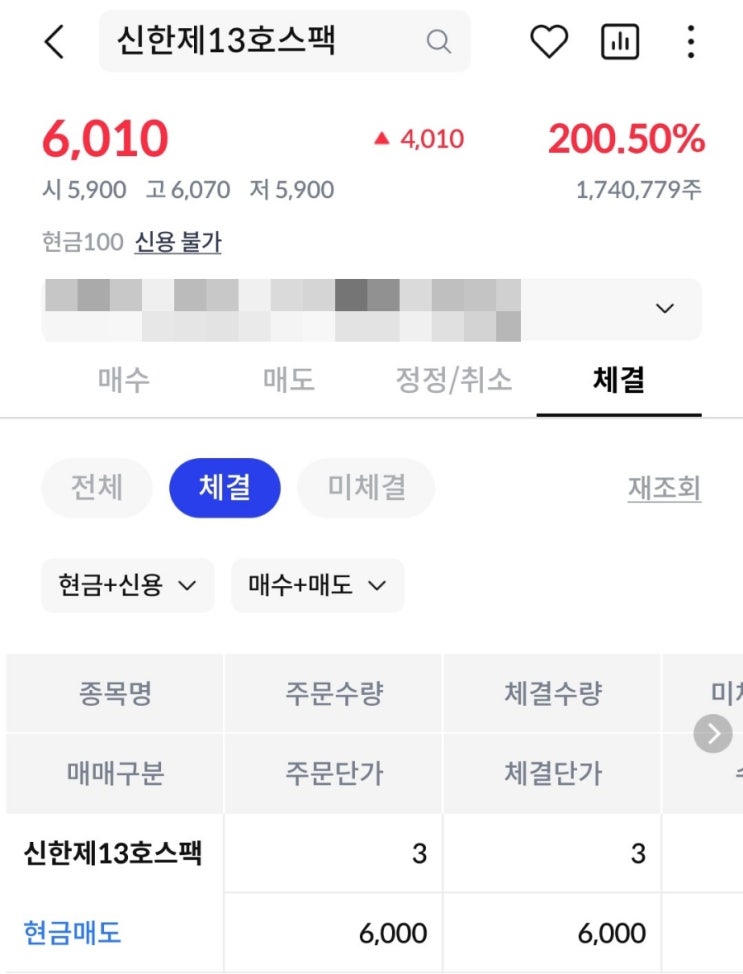Viewport: 743px width, 974px height.
Task: Click the 현금매도 trade type label
Action: 72,933
